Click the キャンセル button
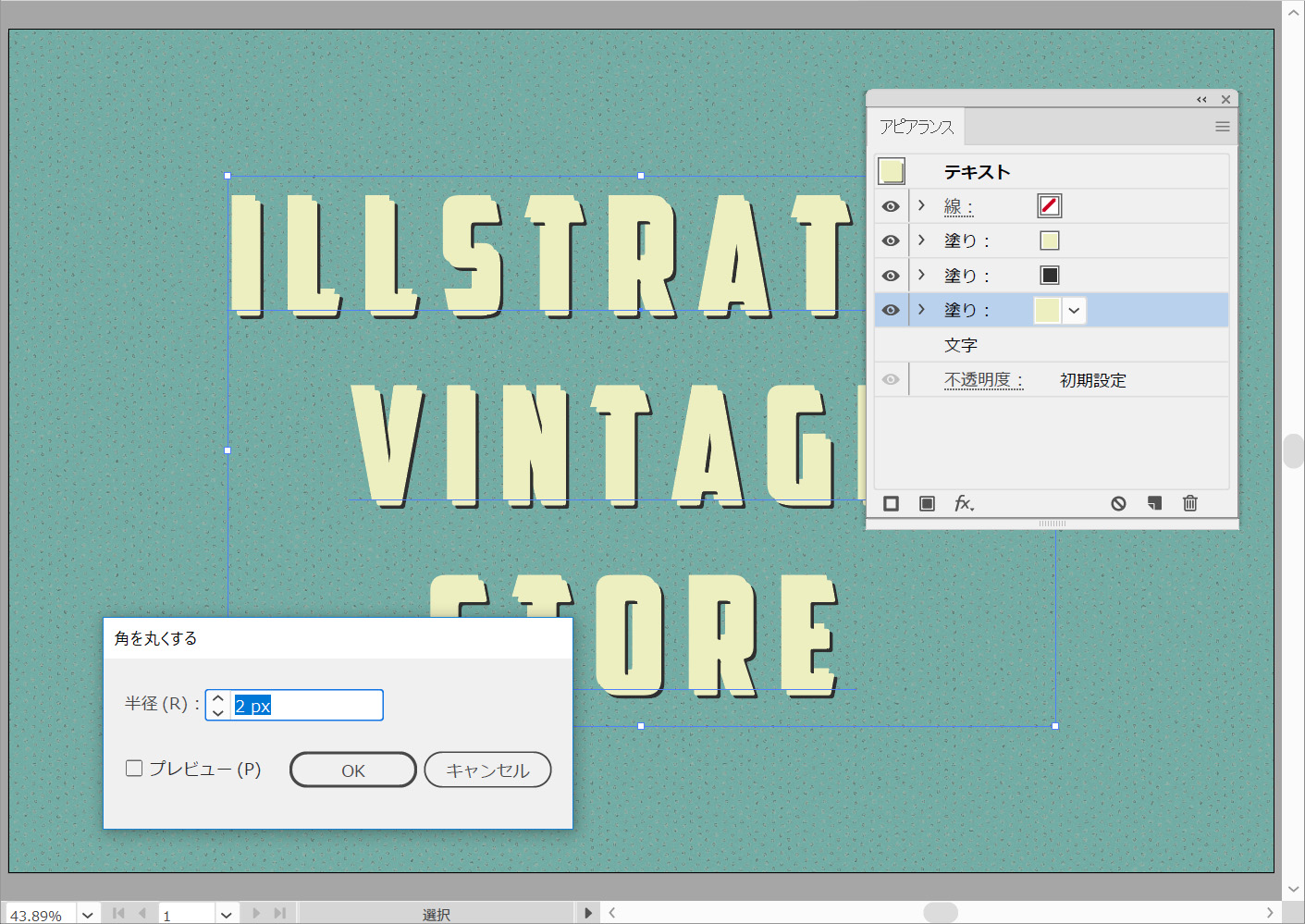Viewport: 1305px width, 924px height. [487, 770]
